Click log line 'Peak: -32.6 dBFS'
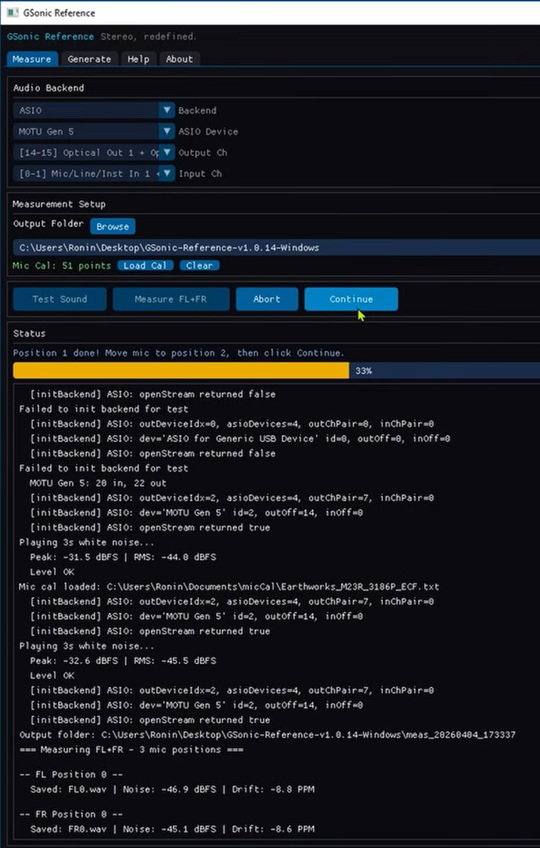Screen dimensions: 540x848 click(123, 660)
